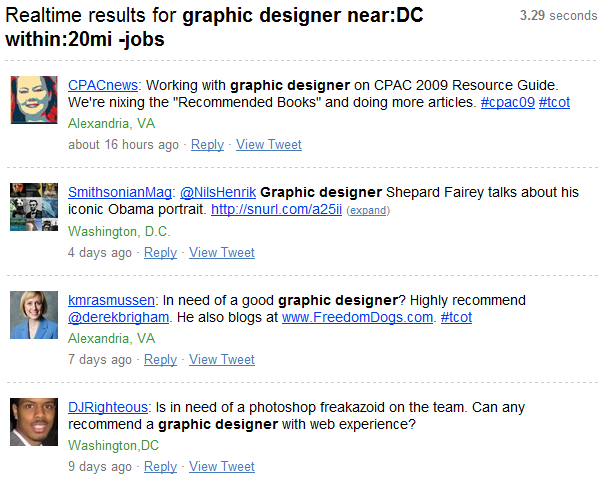599x478 pixels.
Task: View Tweet from 7 days ago
Action: click(222, 360)
